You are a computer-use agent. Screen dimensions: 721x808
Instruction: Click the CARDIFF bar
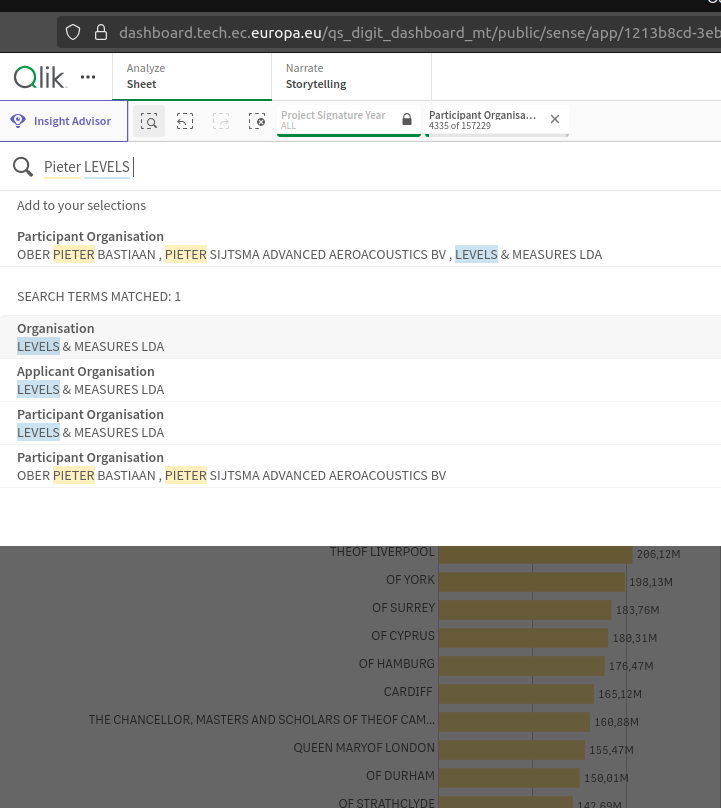coord(516,694)
